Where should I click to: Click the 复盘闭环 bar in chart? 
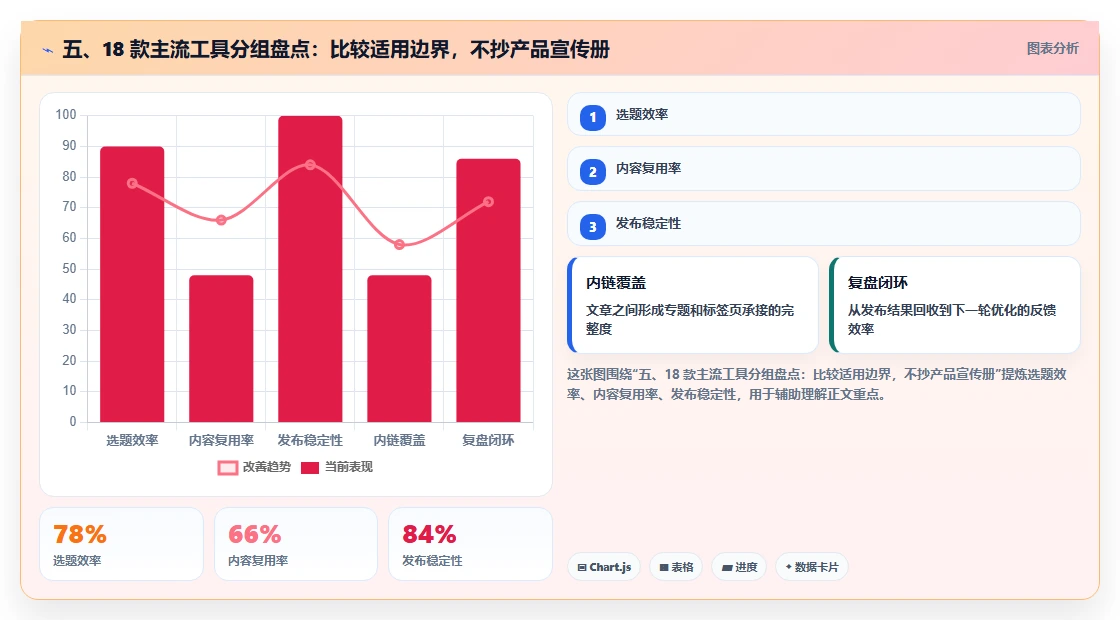(489, 290)
